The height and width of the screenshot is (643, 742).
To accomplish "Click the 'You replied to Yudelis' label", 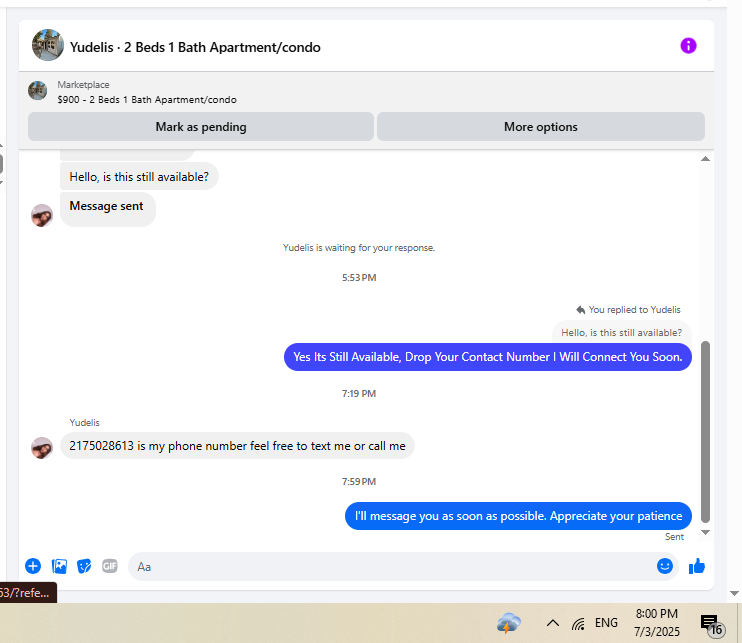I will coord(634,309).
